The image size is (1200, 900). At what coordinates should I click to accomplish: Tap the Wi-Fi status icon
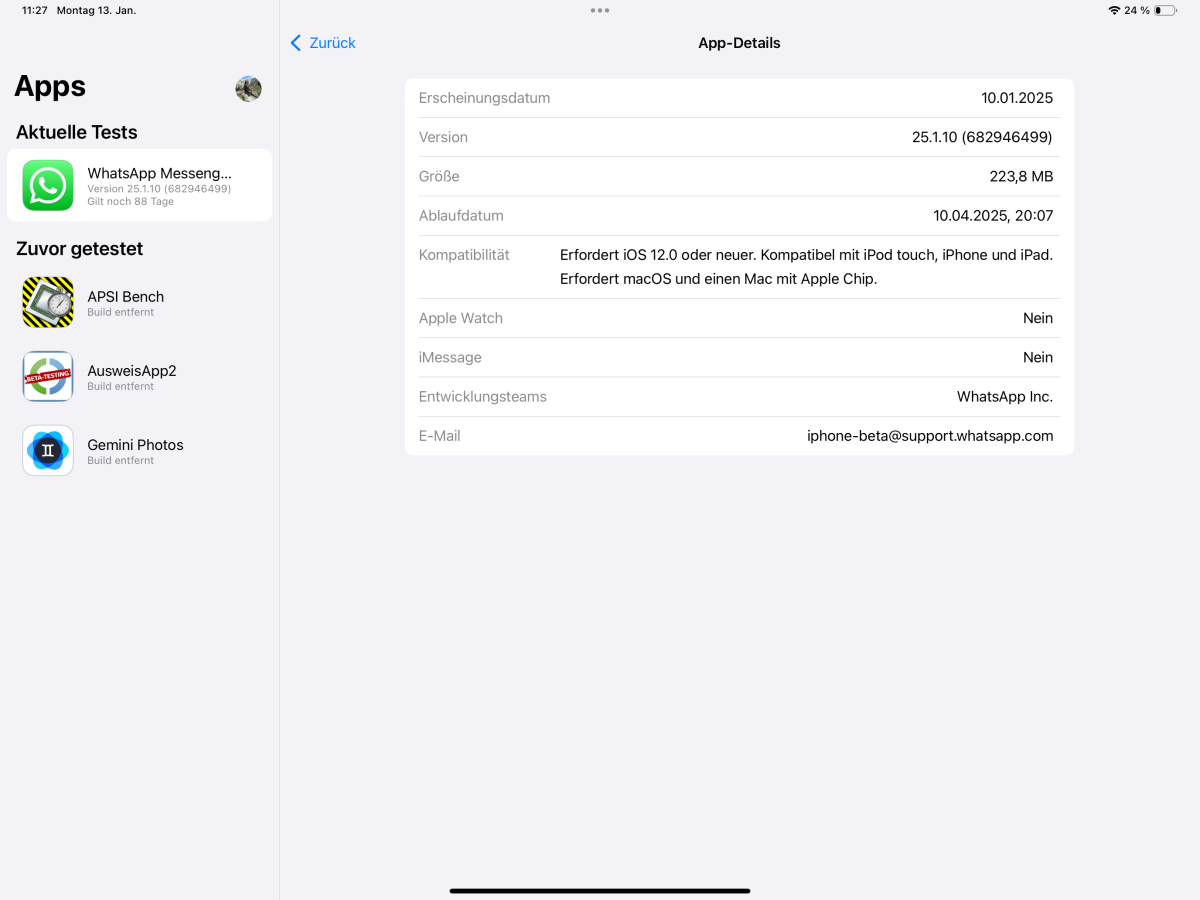[x=1114, y=10]
